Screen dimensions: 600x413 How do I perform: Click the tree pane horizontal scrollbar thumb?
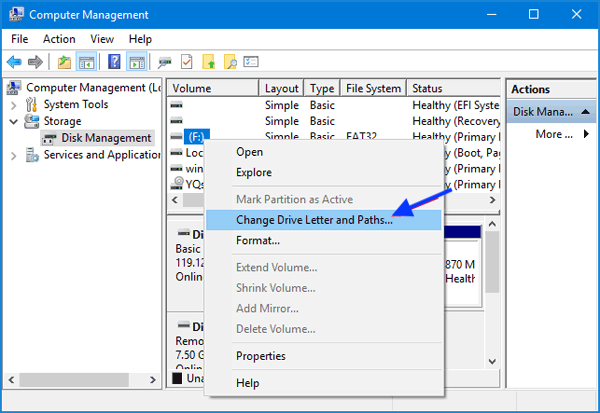pos(74,380)
